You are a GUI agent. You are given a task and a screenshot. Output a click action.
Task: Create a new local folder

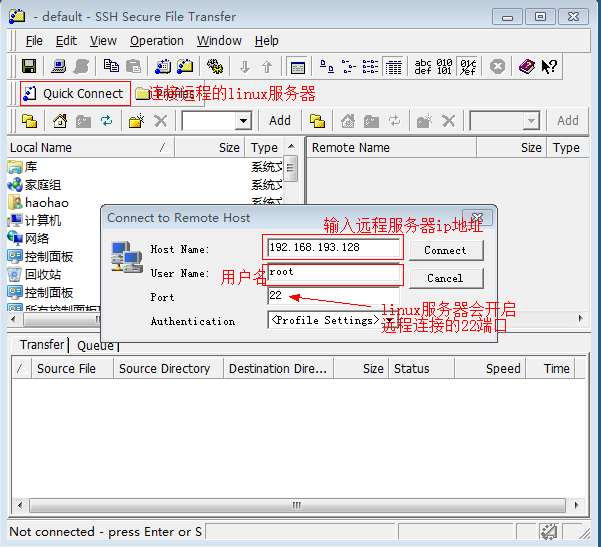pyautogui.click(x=136, y=121)
